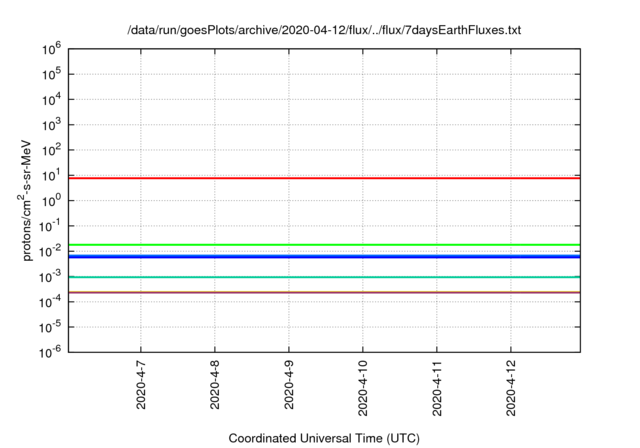Click the Coordinated Universal Time axis title
Viewport: 640px width, 448px height.
tap(324, 439)
